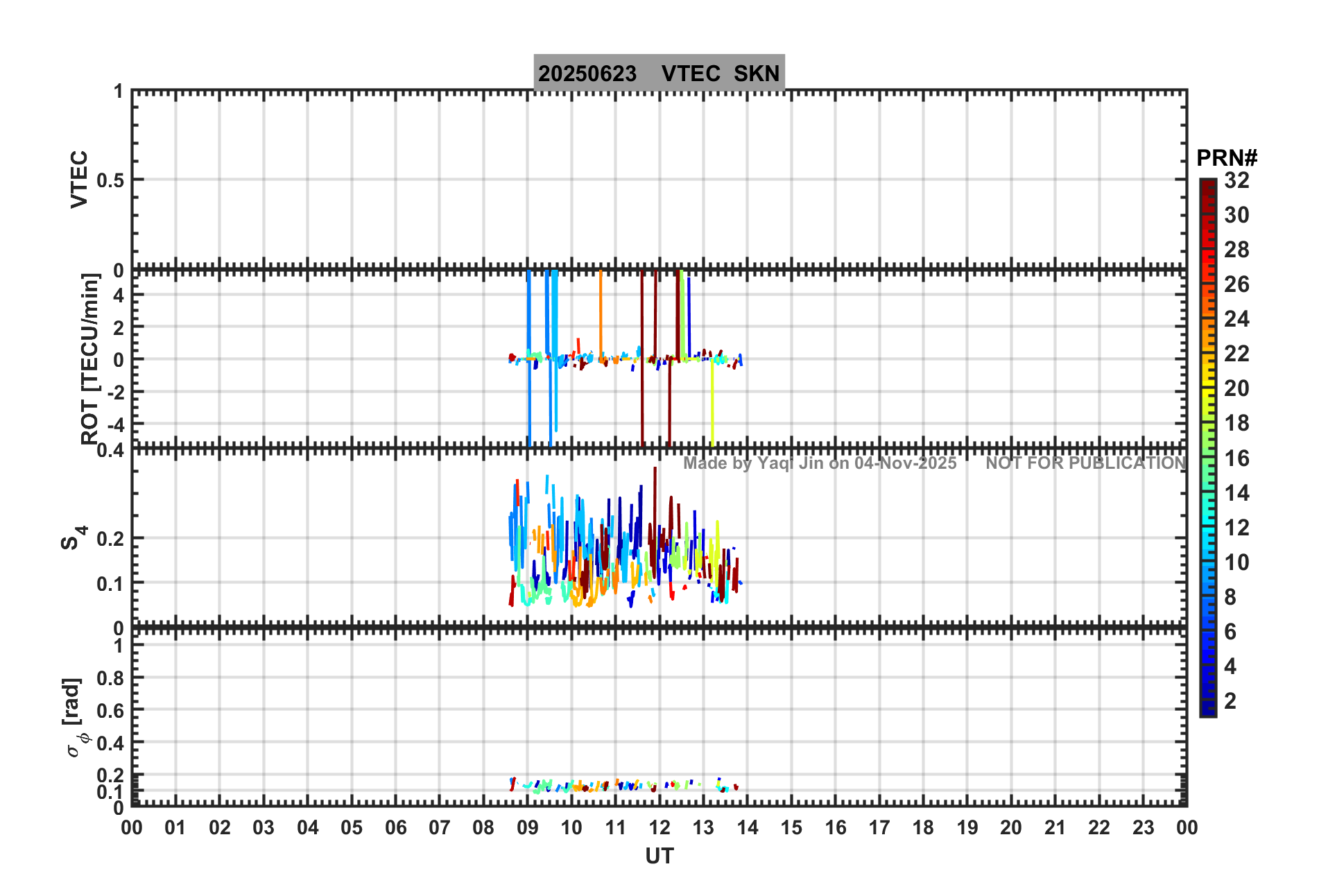The height and width of the screenshot is (896, 1319).
Task: Click the "ROT [TECU/min]" y-axis label
Action: [x=90, y=359]
